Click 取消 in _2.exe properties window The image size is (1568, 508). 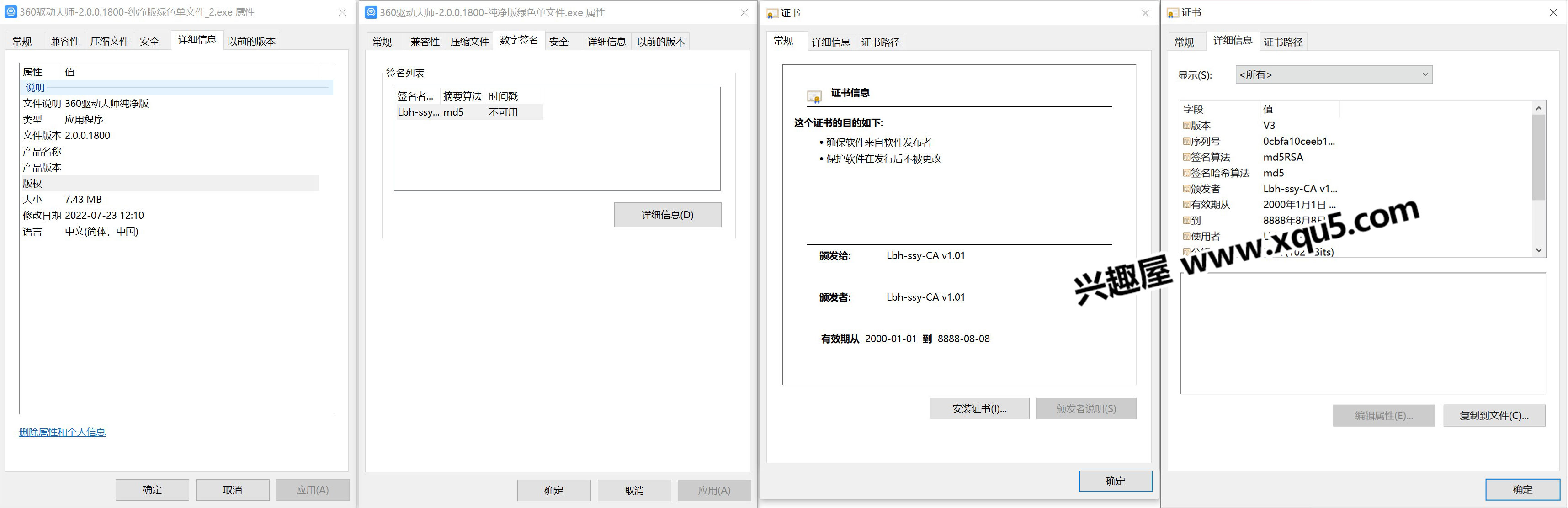(x=233, y=490)
